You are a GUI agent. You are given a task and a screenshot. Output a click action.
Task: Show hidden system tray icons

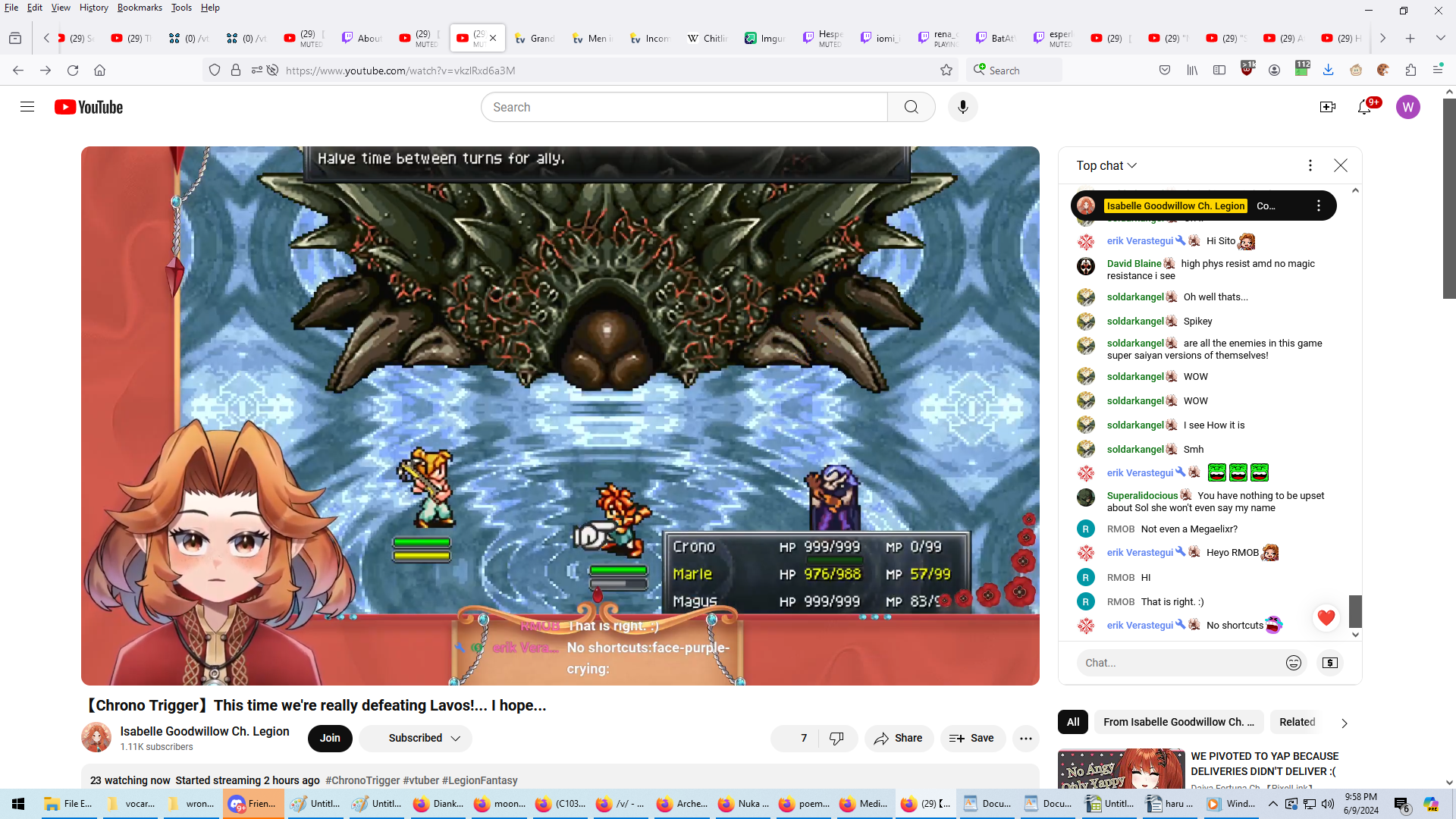point(1272,804)
